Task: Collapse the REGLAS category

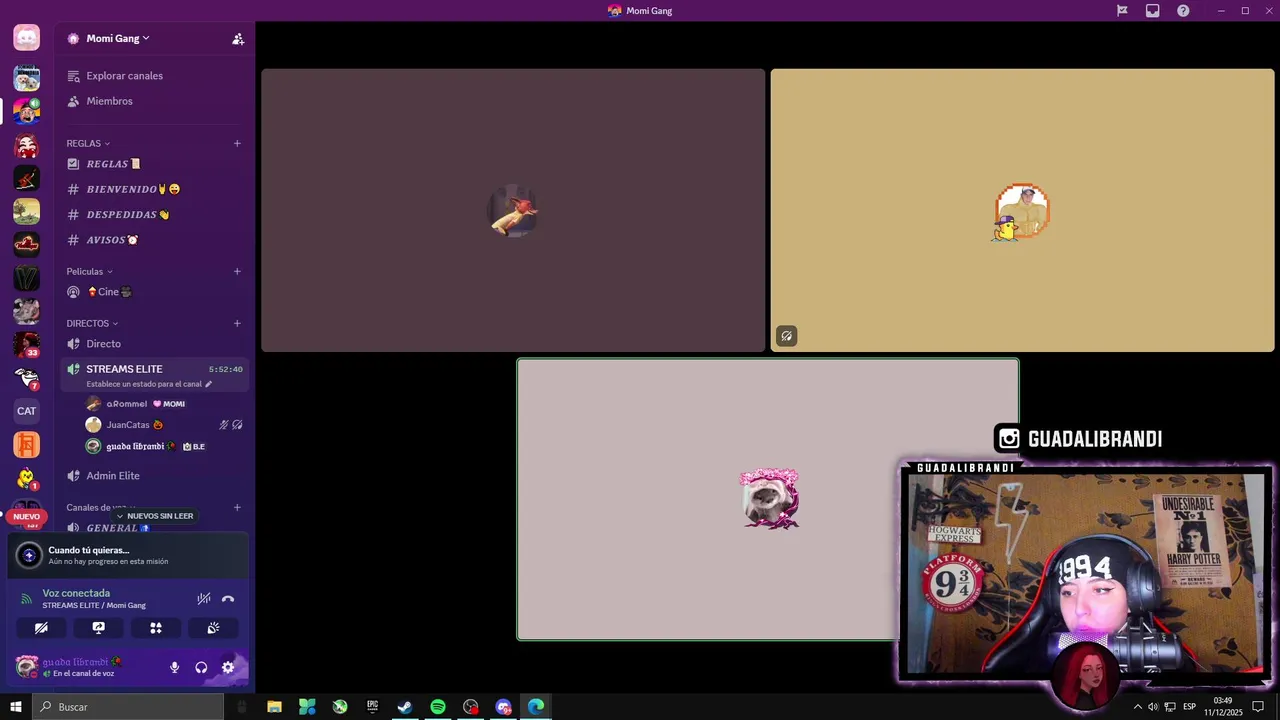Action: (88, 143)
